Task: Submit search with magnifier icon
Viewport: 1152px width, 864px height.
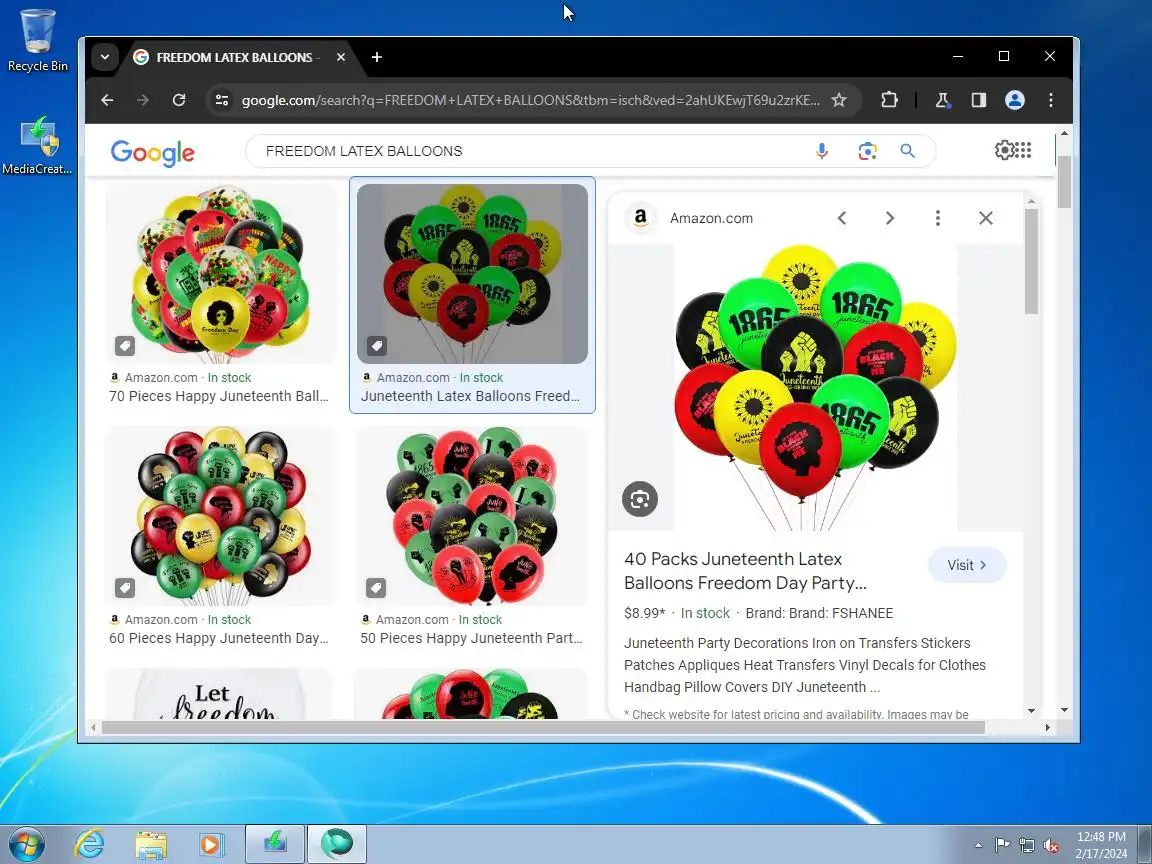Action: pyautogui.click(x=908, y=151)
